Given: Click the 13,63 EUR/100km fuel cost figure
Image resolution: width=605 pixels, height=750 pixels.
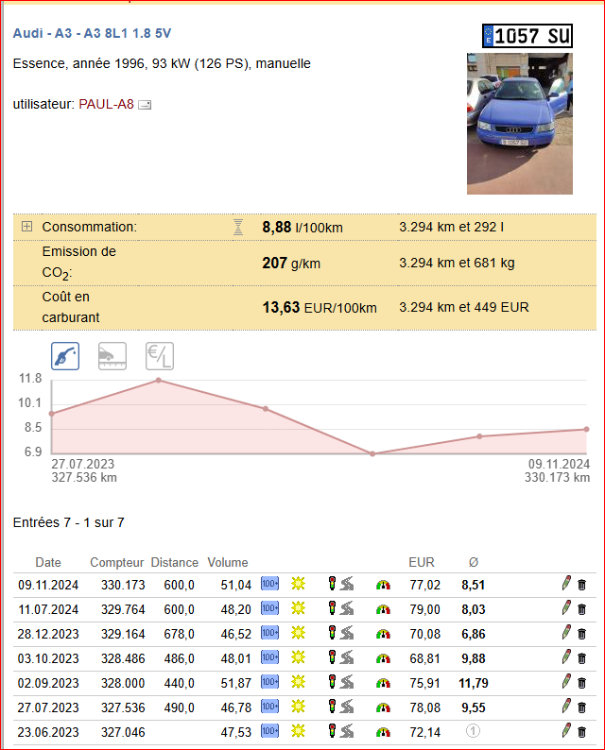Looking at the screenshot, I should [319, 308].
